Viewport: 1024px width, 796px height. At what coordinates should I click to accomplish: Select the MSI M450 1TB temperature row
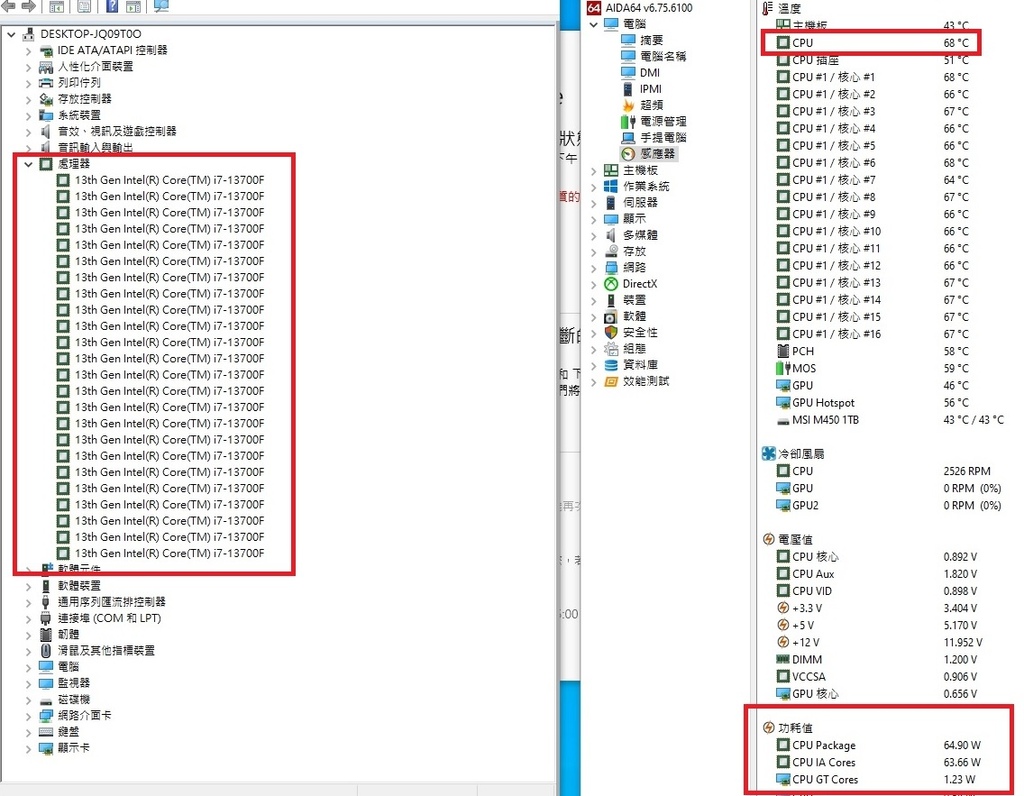(x=889, y=420)
